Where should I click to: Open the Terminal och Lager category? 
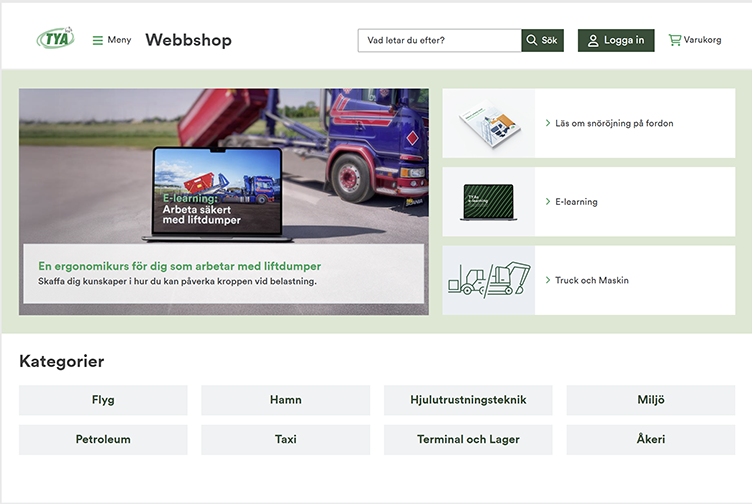coord(467,439)
